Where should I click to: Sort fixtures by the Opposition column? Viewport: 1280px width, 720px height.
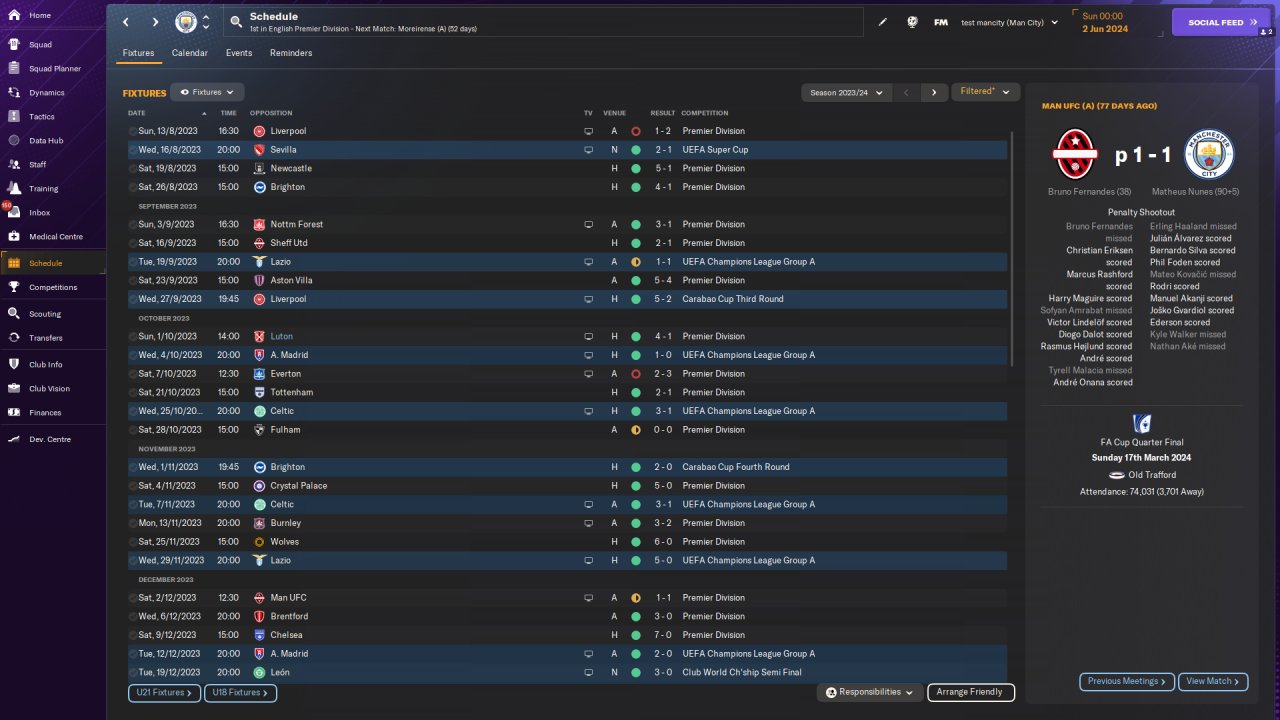tap(271, 113)
